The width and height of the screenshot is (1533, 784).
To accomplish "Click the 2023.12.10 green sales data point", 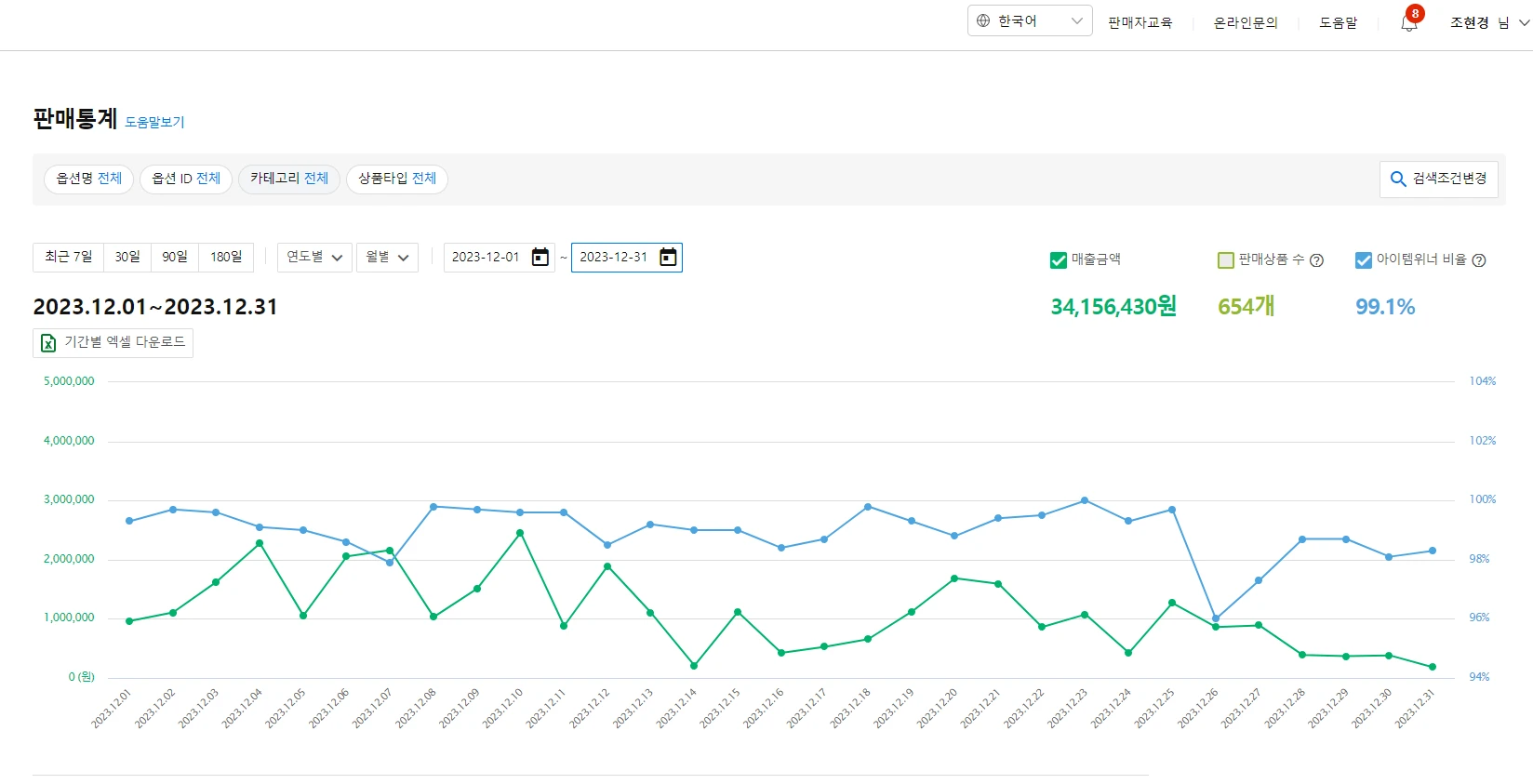I will point(520,533).
